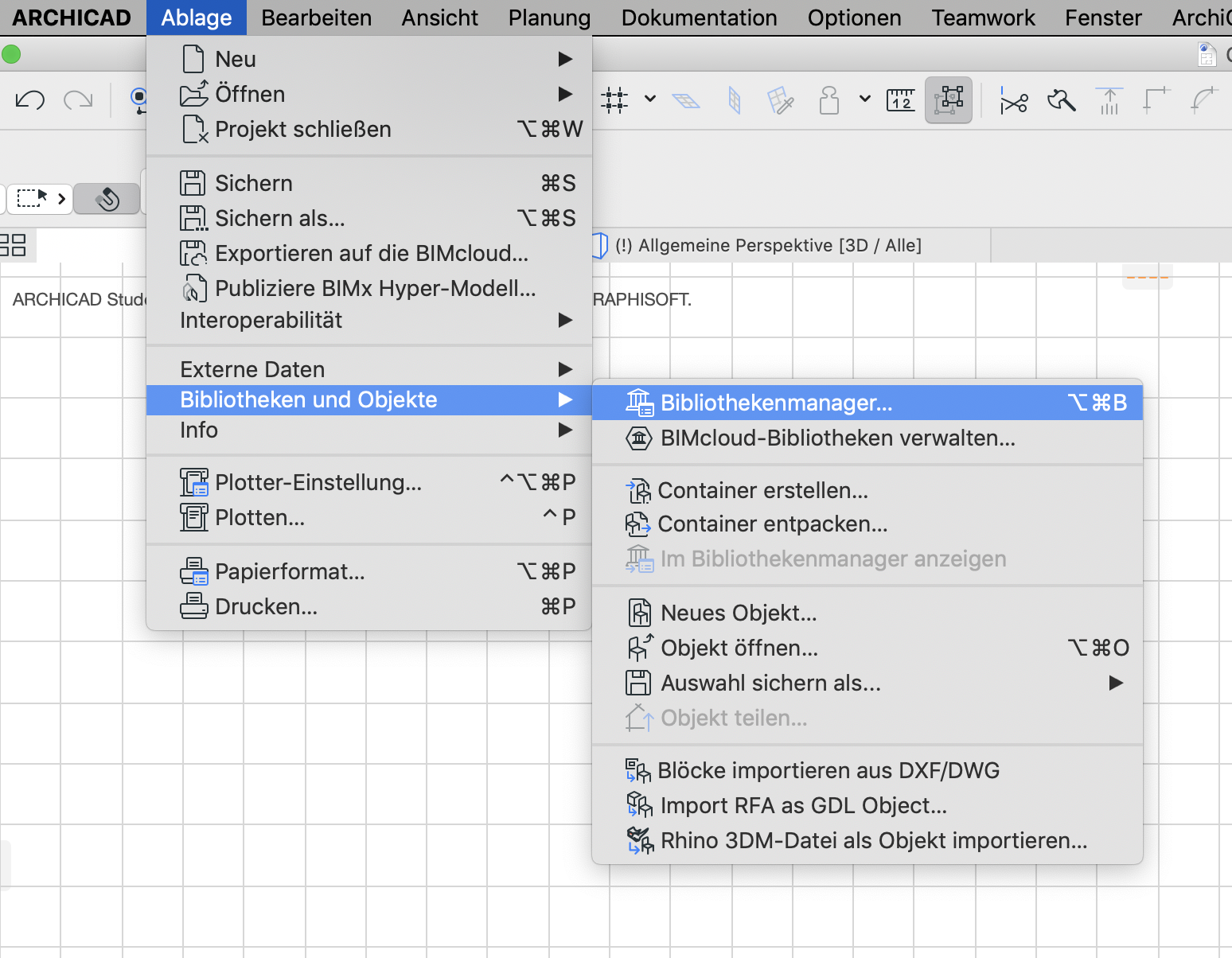Screen dimensions: 1232x958
Task: Click Objekt öffnen... menu item
Action: (867, 648)
